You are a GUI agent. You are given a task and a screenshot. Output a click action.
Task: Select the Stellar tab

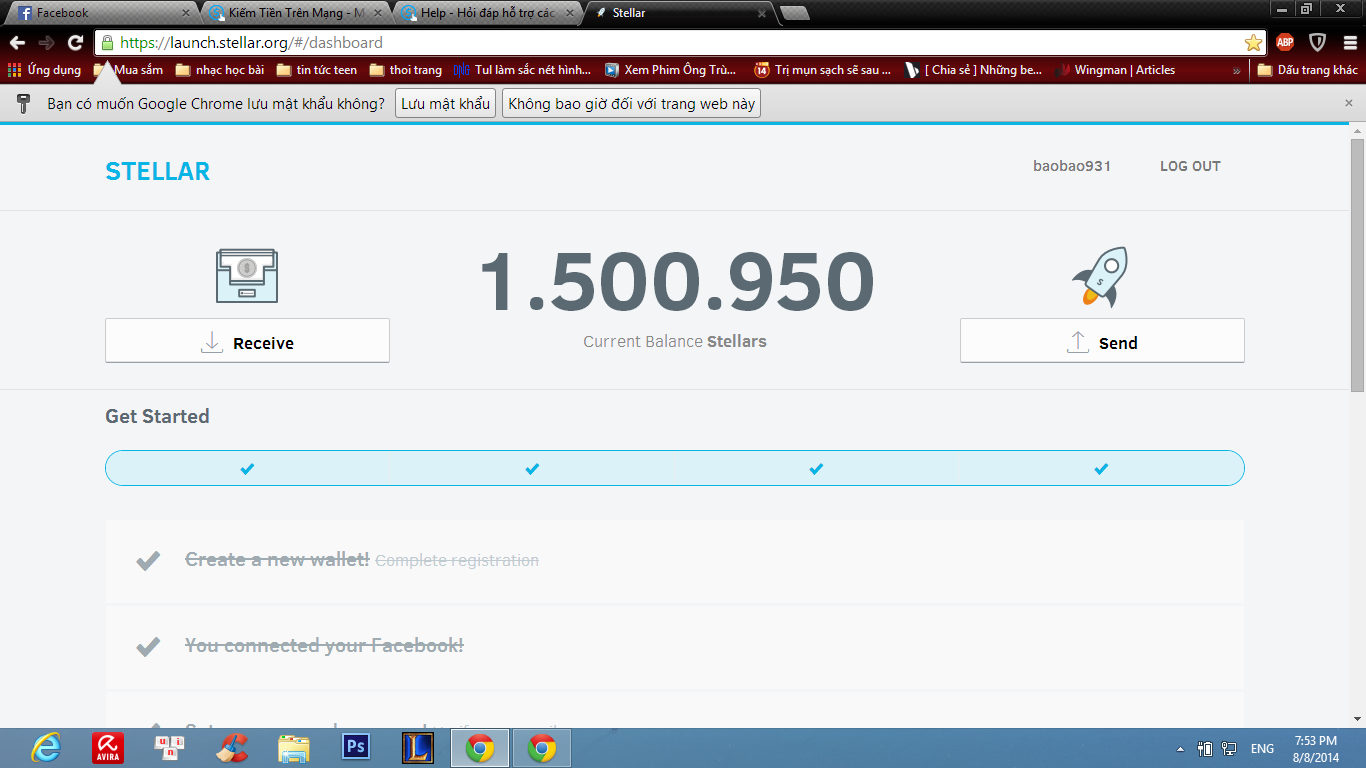678,14
